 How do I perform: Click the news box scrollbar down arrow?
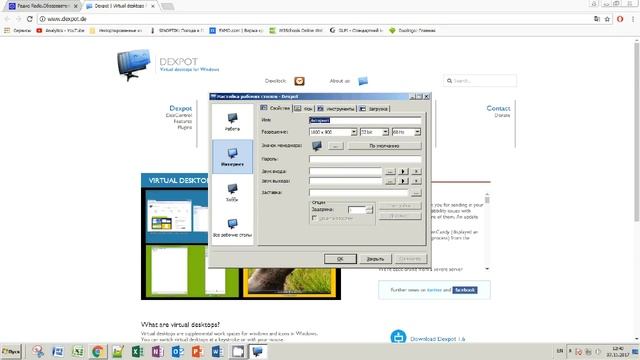(487, 269)
